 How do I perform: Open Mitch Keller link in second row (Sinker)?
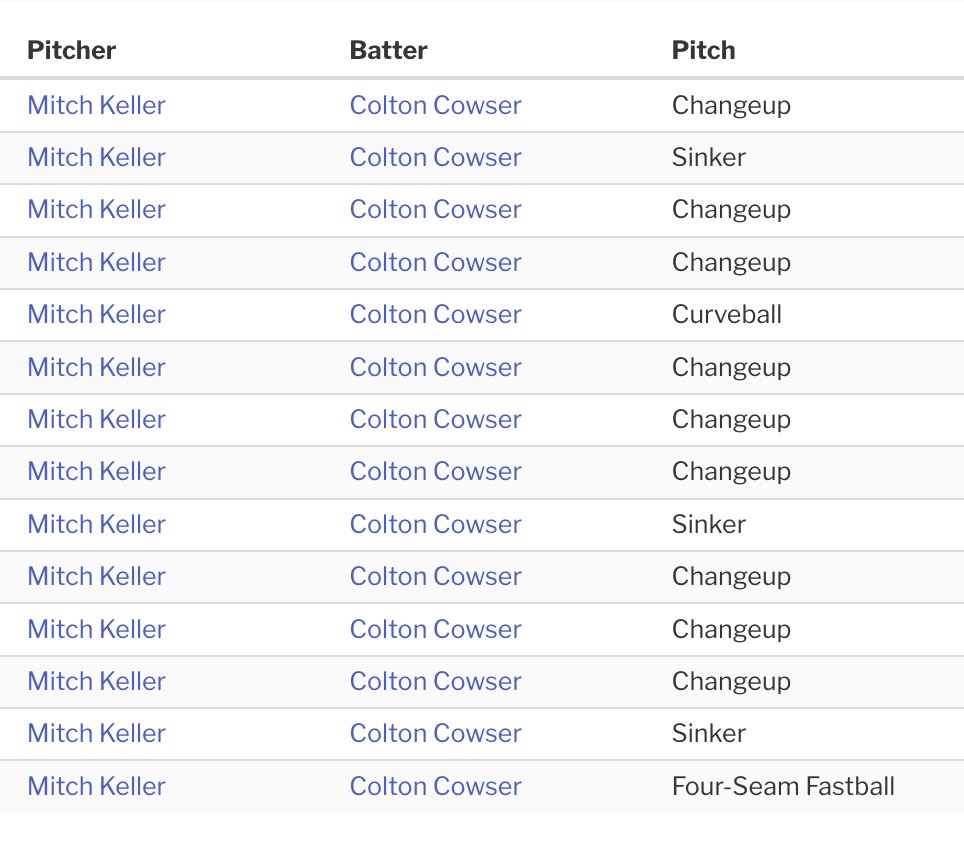click(97, 157)
